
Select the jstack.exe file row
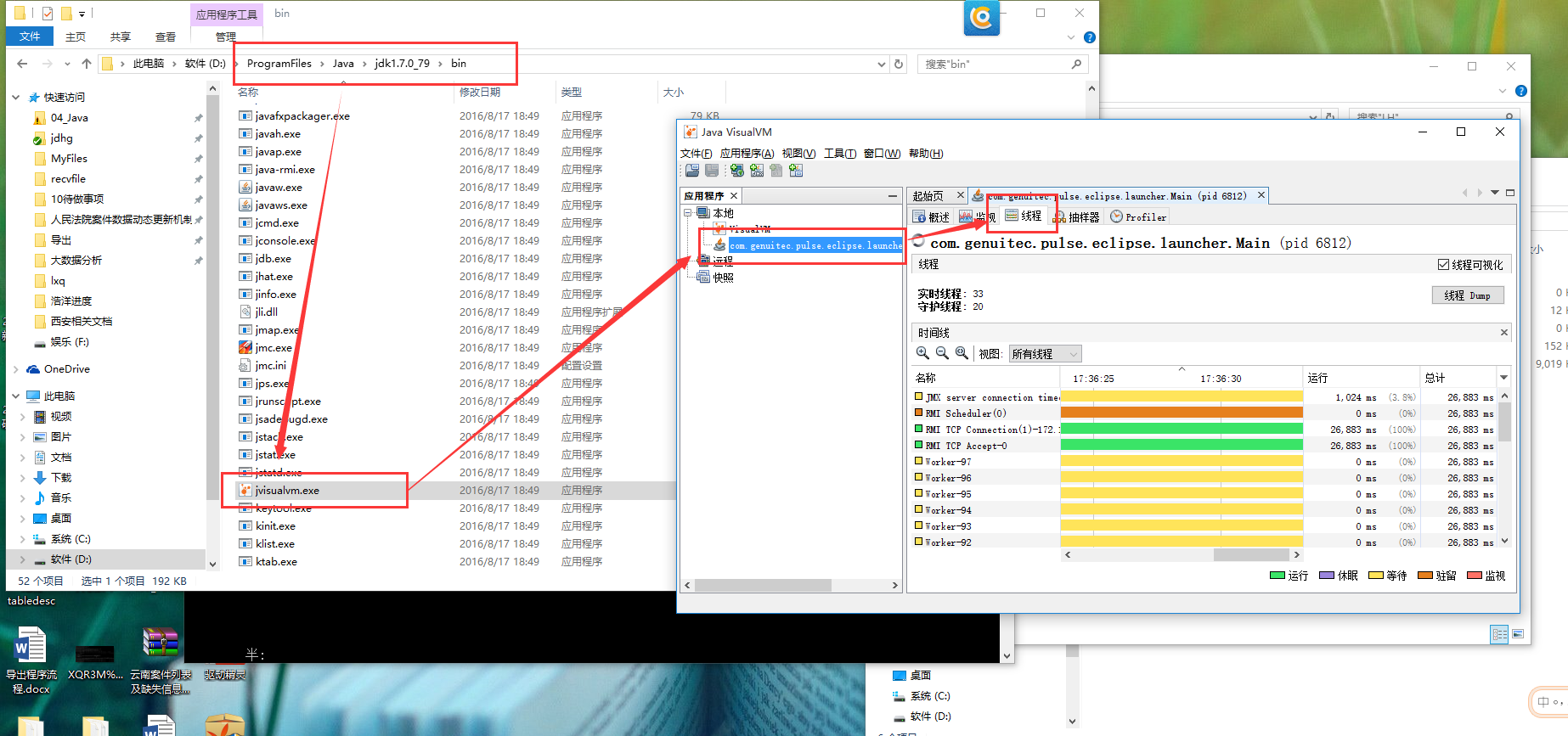(x=457, y=437)
